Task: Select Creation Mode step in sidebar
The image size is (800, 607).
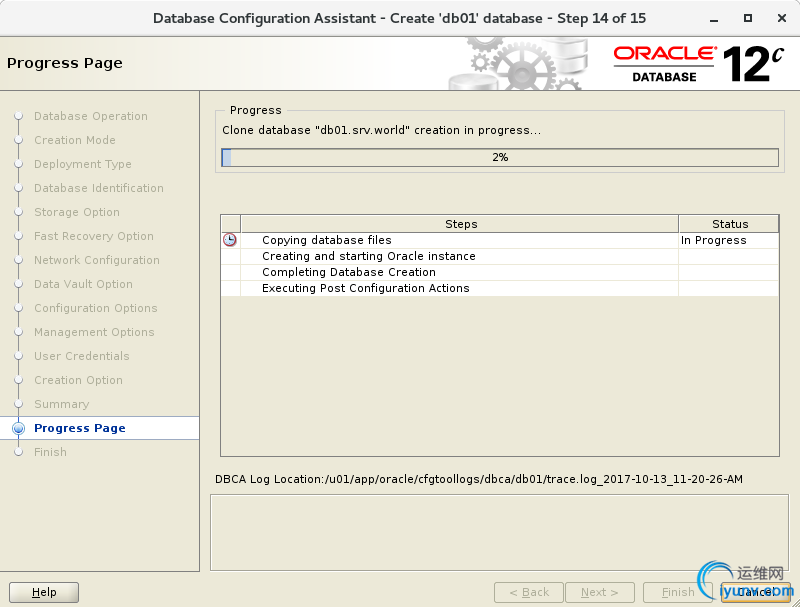Action: (74, 140)
